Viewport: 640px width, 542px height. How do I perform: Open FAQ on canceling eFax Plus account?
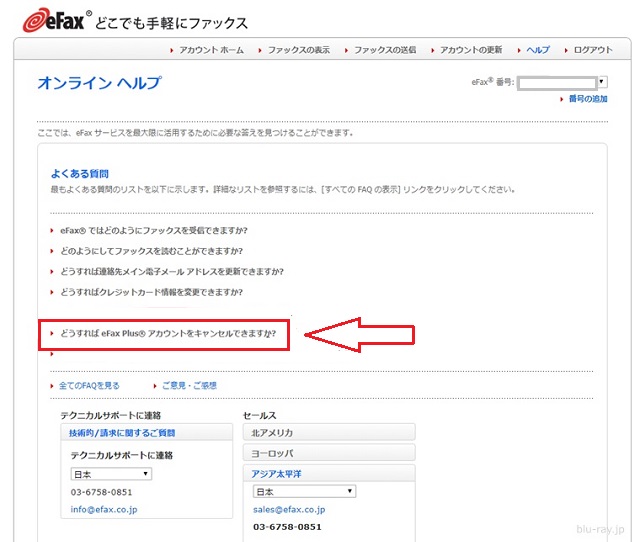click(x=167, y=333)
